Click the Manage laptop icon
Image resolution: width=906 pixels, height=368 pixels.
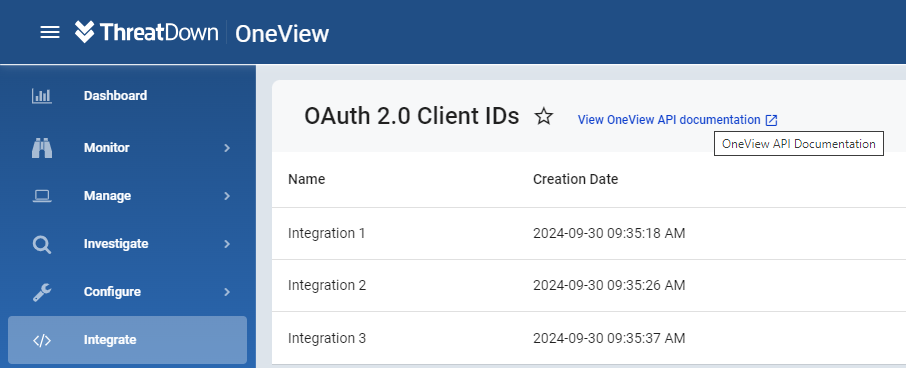(42, 196)
